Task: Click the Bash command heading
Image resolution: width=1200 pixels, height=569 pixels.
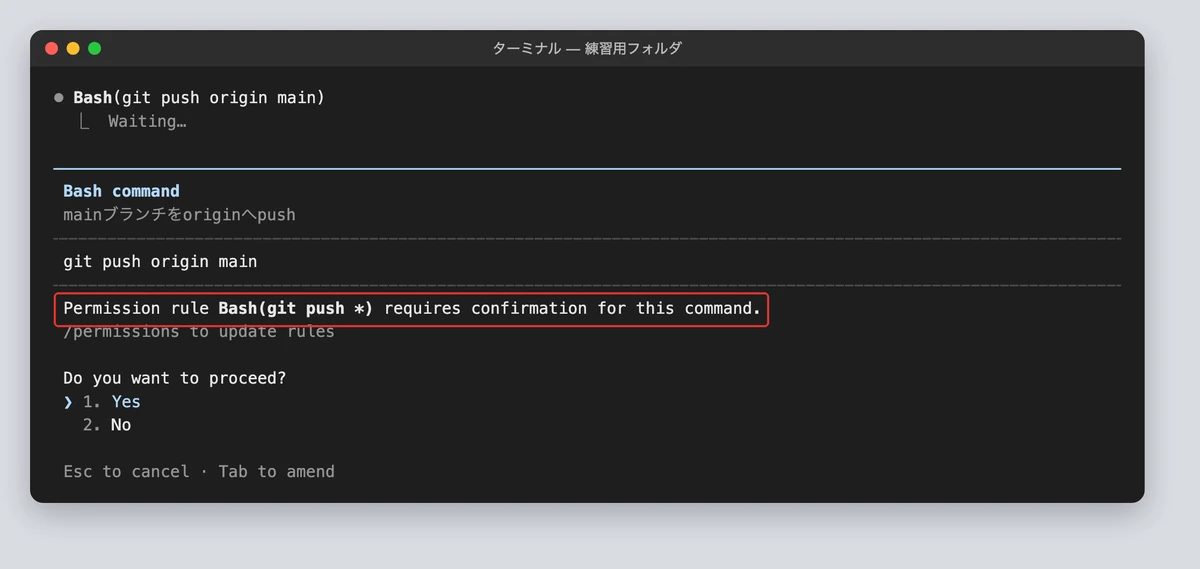Action: click(x=121, y=191)
